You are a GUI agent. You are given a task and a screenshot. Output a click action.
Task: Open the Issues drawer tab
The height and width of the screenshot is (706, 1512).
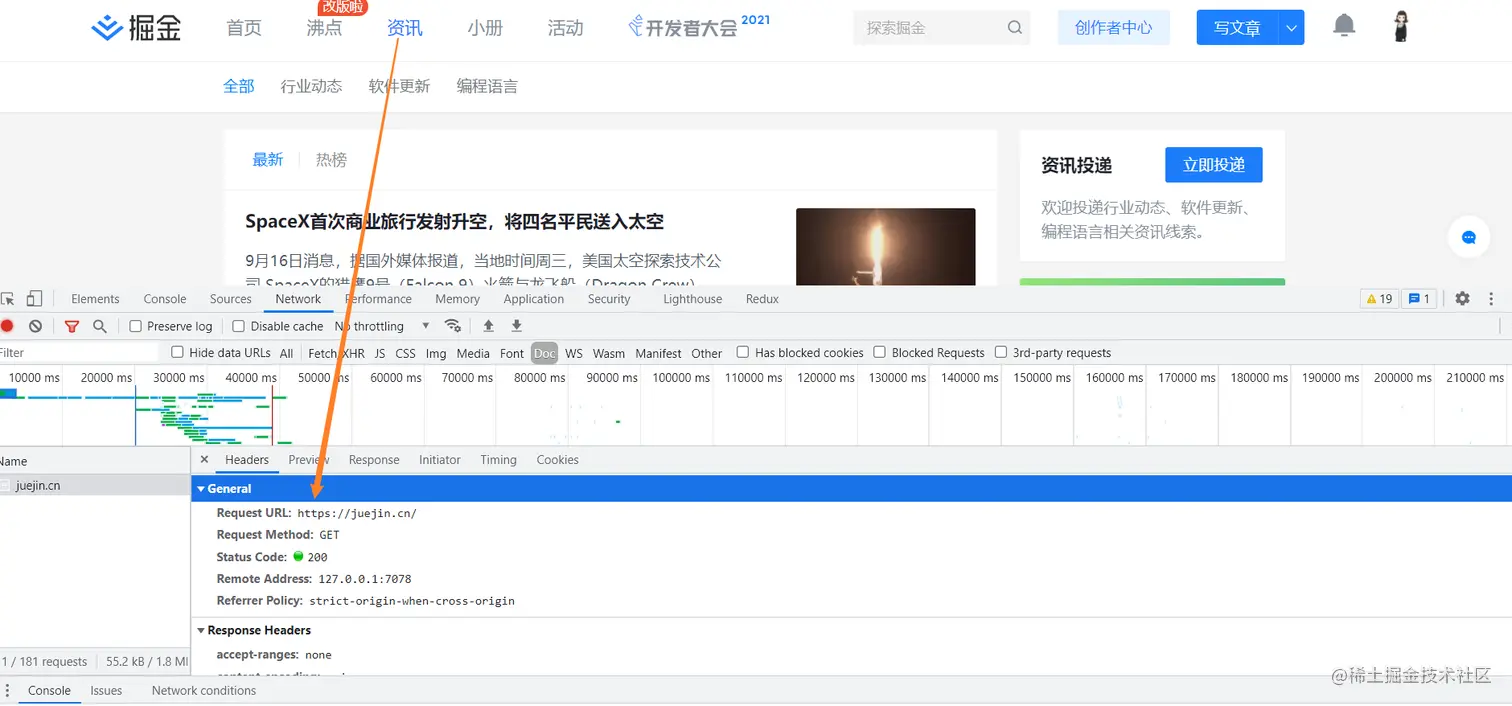[x=106, y=691]
